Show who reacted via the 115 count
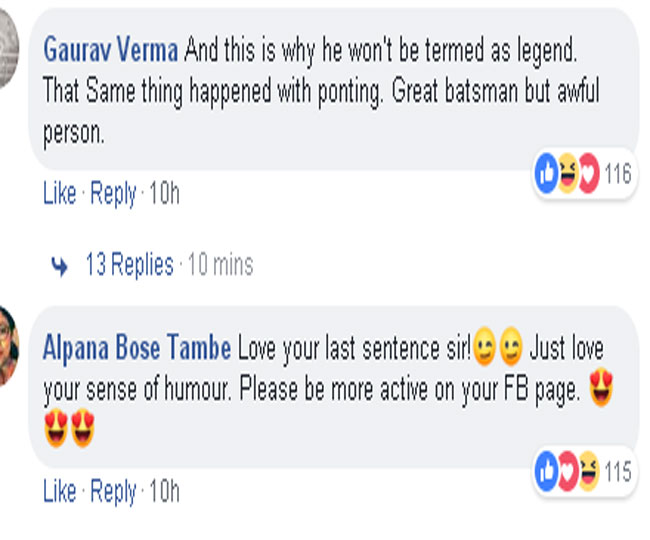The image size is (650, 540). pyautogui.click(x=618, y=472)
